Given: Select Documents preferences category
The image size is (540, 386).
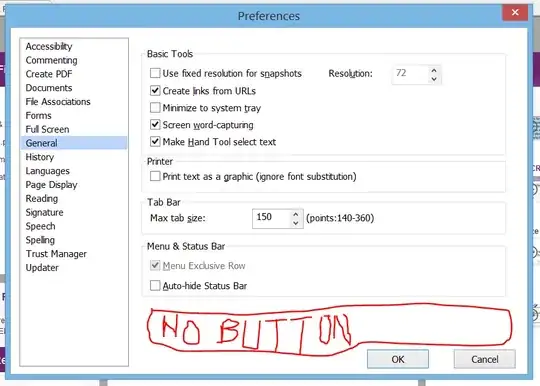Looking at the screenshot, I should click(x=49, y=88).
